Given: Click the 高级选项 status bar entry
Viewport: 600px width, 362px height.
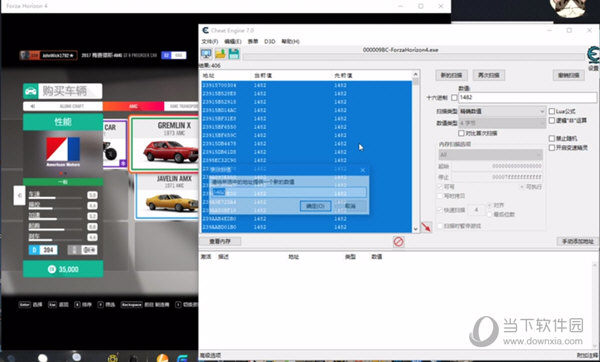Looking at the screenshot, I should click(210, 355).
